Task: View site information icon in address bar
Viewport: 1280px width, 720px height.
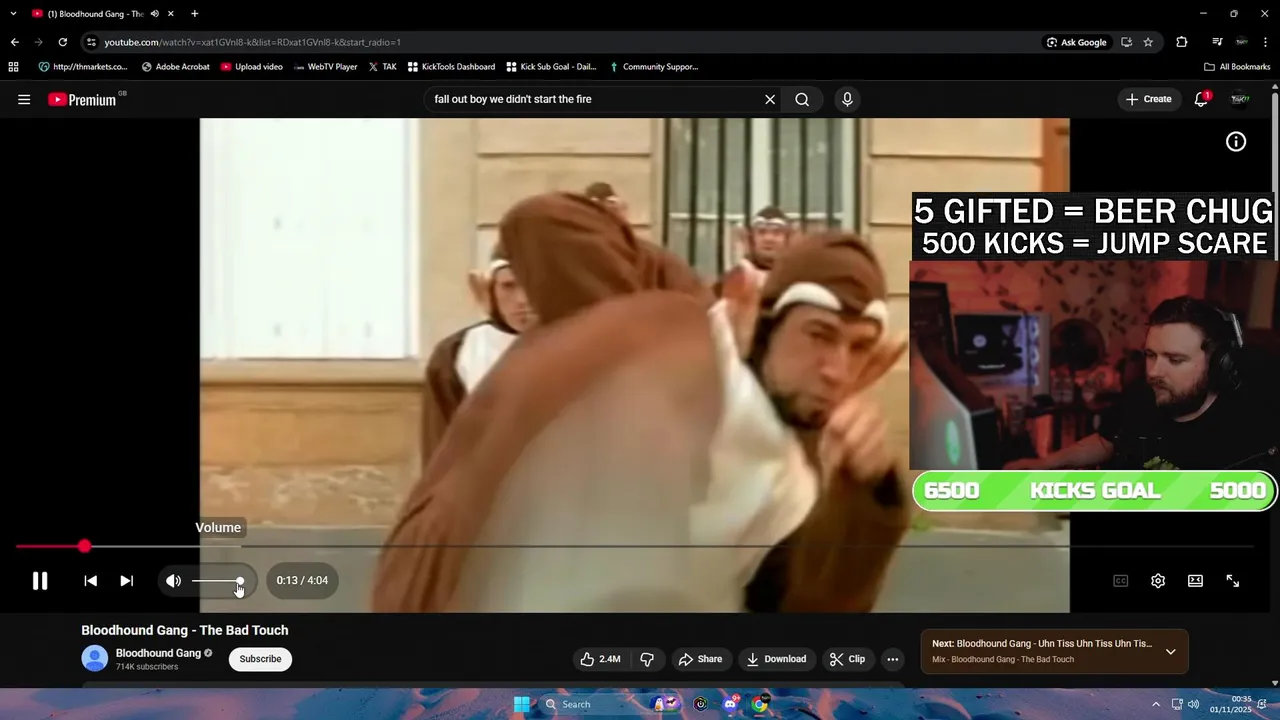Action: (x=91, y=42)
